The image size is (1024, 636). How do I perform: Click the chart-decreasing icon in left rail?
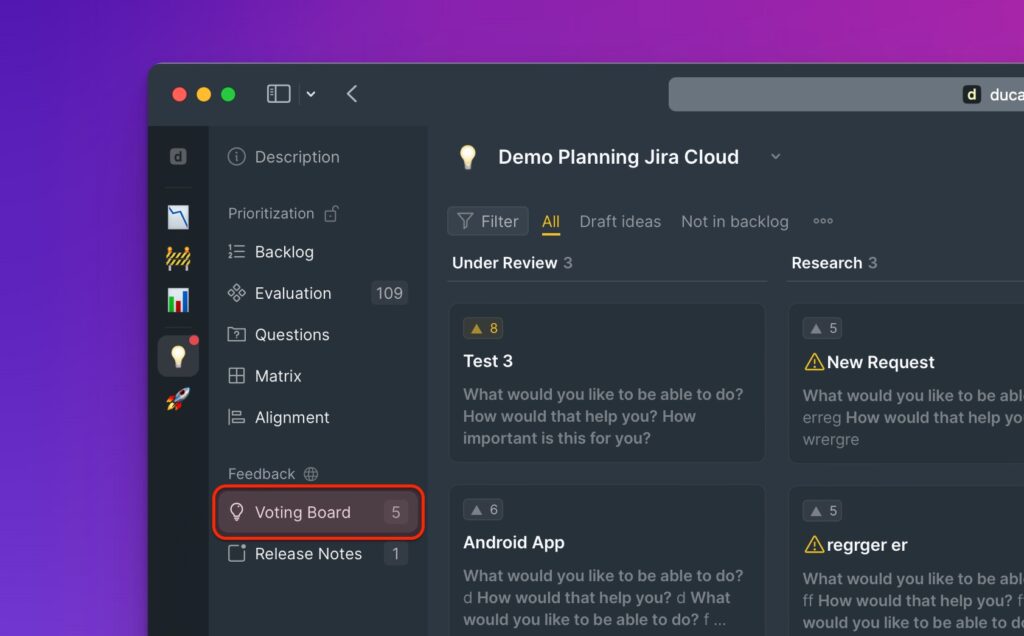coord(178,217)
